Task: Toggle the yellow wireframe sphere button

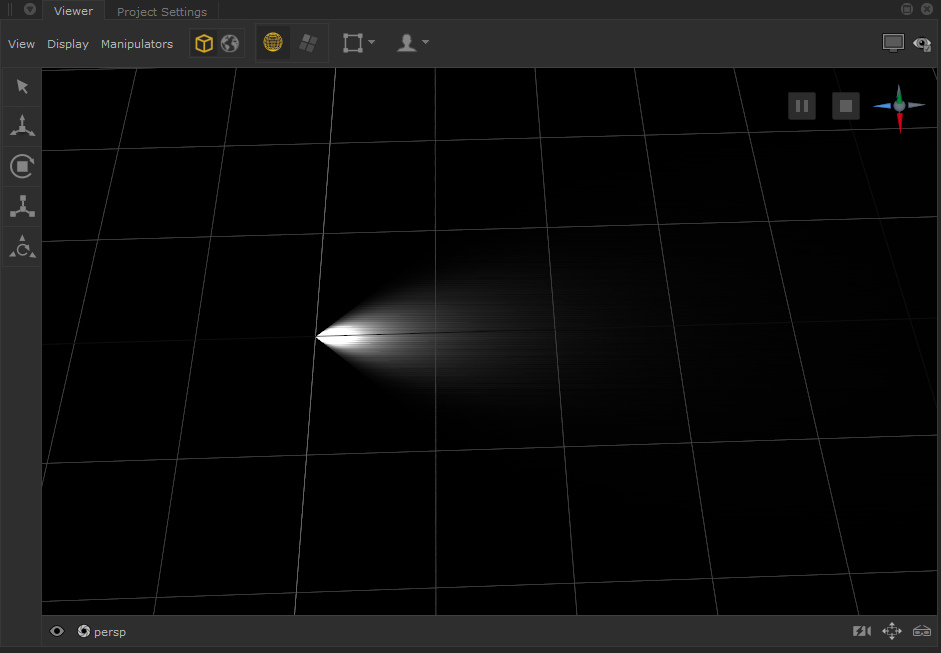Action: [x=273, y=43]
